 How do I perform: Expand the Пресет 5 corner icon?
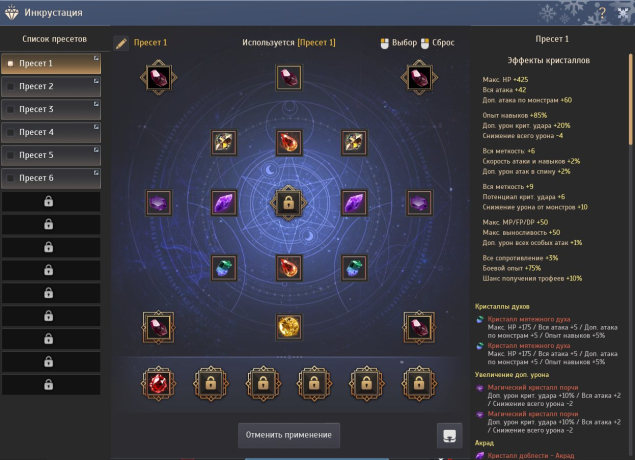click(x=96, y=150)
